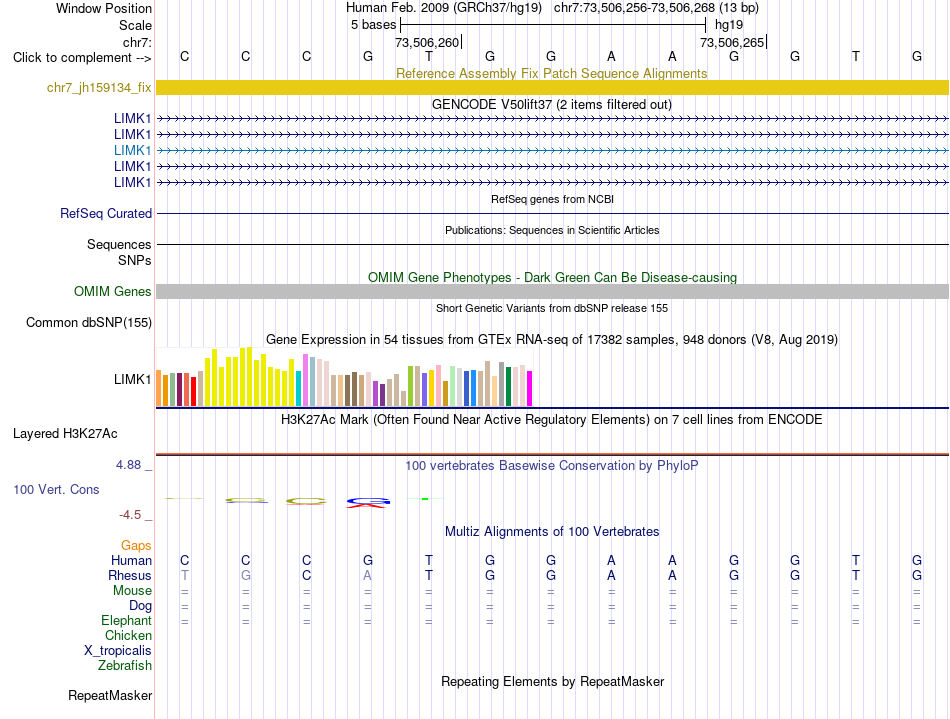The height and width of the screenshot is (719, 950).
Task: Click the Scale label
Action: (x=135, y=25)
